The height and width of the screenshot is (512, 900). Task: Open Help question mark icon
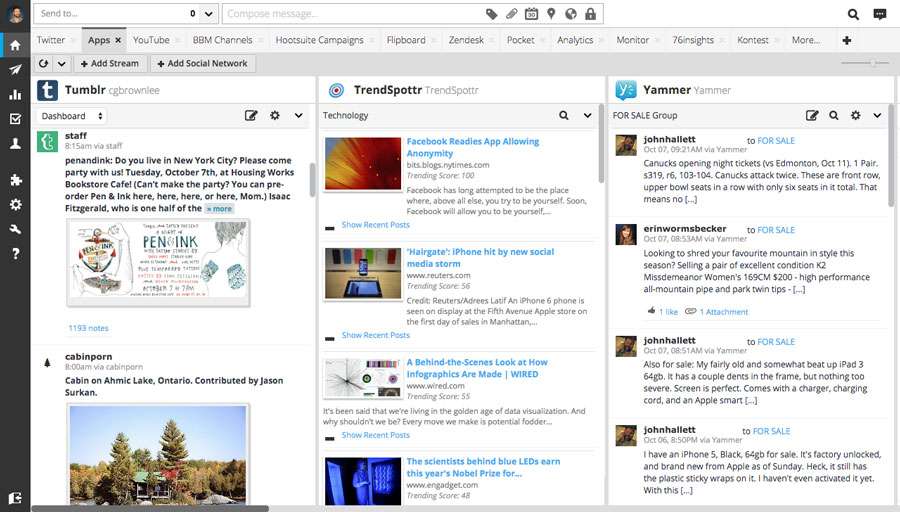15,254
